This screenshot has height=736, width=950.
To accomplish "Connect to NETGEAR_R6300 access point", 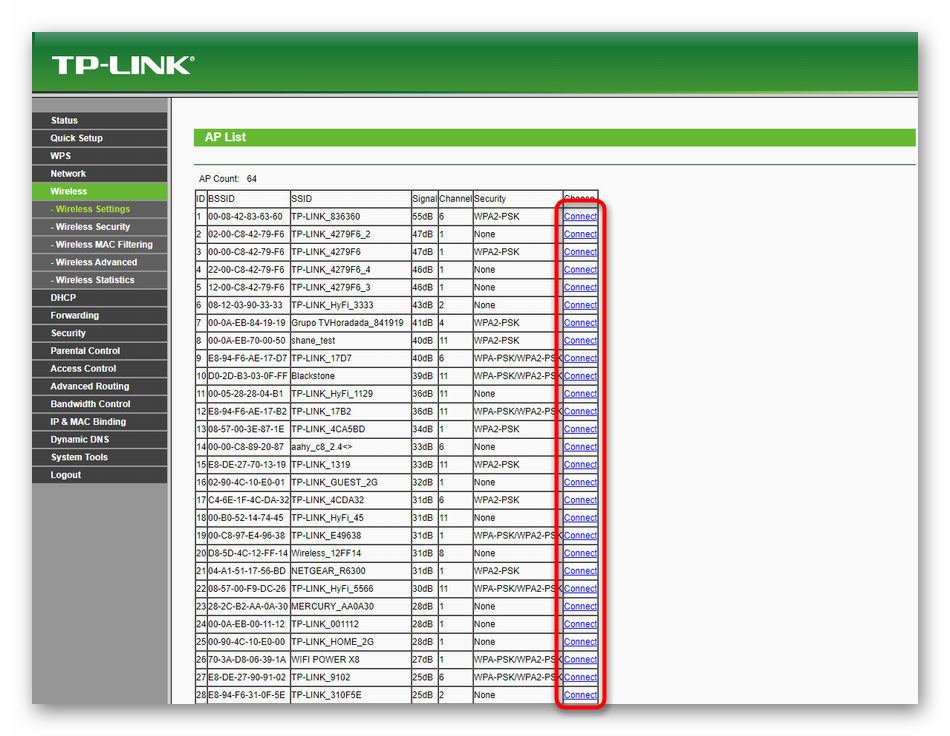I will click(x=580, y=571).
